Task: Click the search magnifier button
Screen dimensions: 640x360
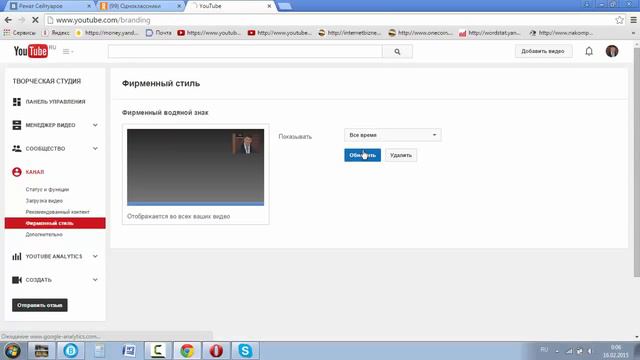Action: click(397, 52)
